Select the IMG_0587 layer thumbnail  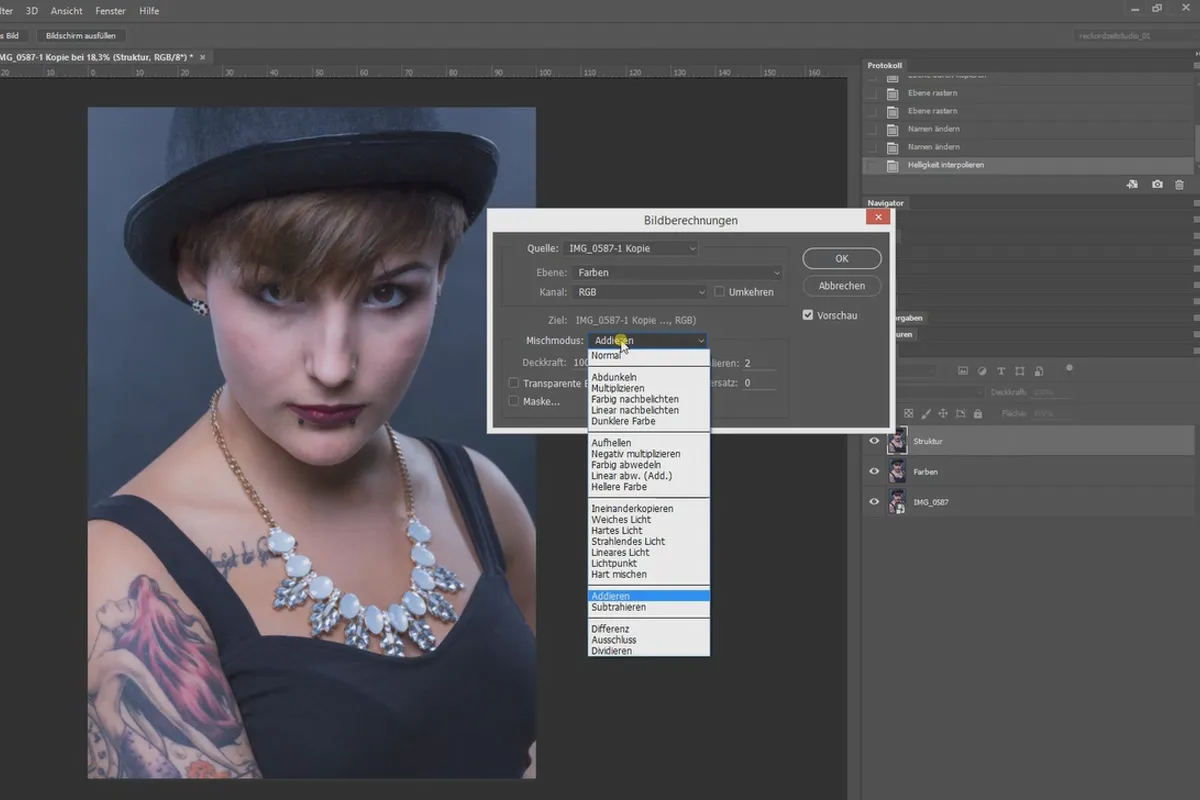[x=897, y=502]
